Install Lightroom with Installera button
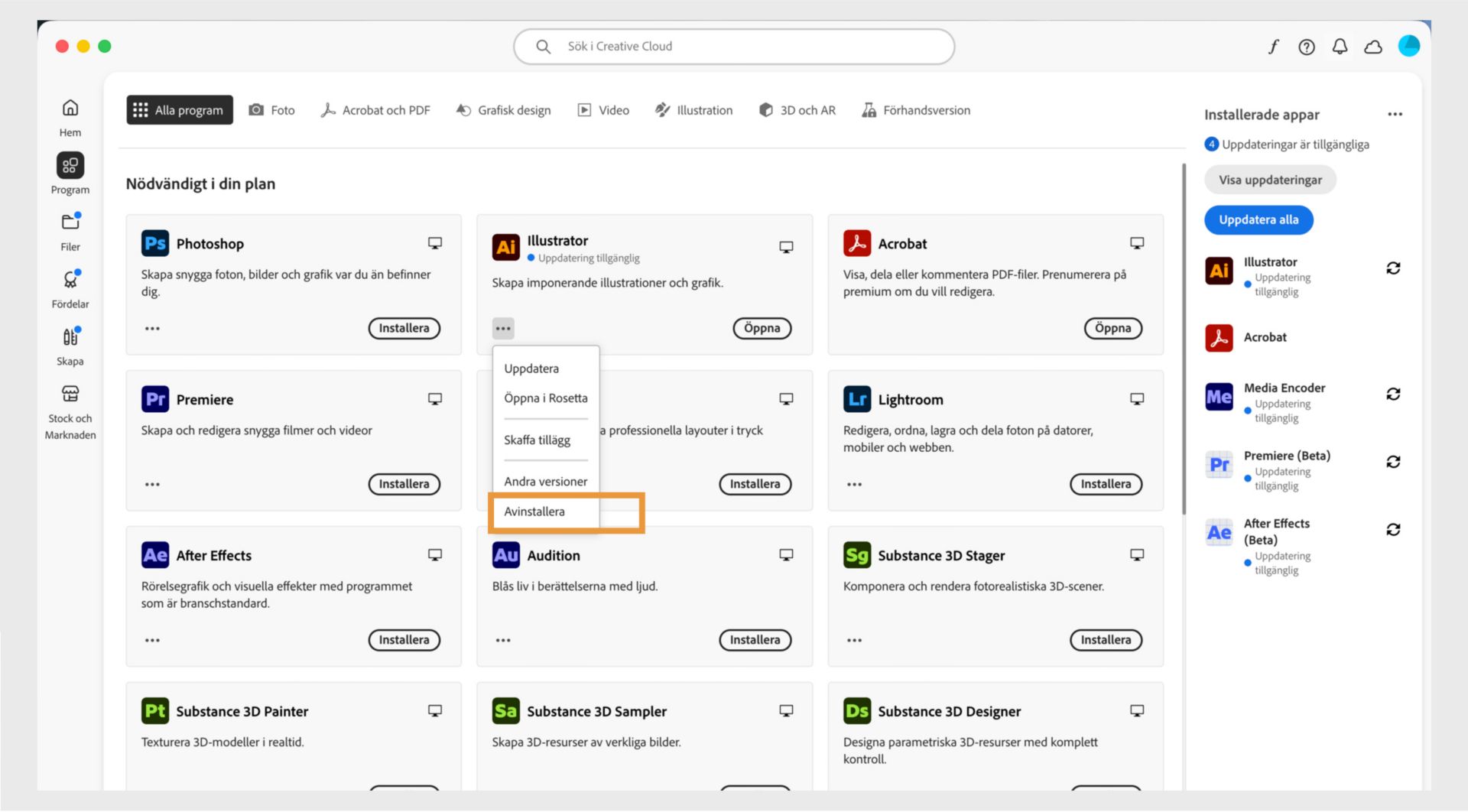Screen dimensions: 1468x812 pos(1106,485)
